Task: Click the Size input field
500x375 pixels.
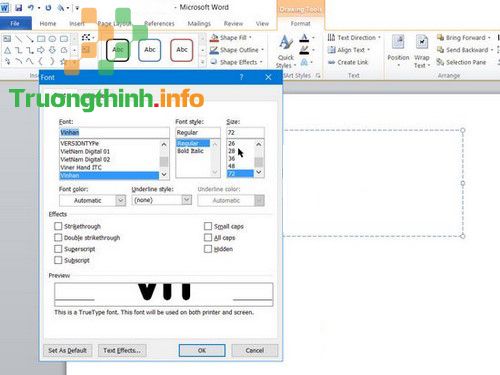Action: [x=245, y=132]
